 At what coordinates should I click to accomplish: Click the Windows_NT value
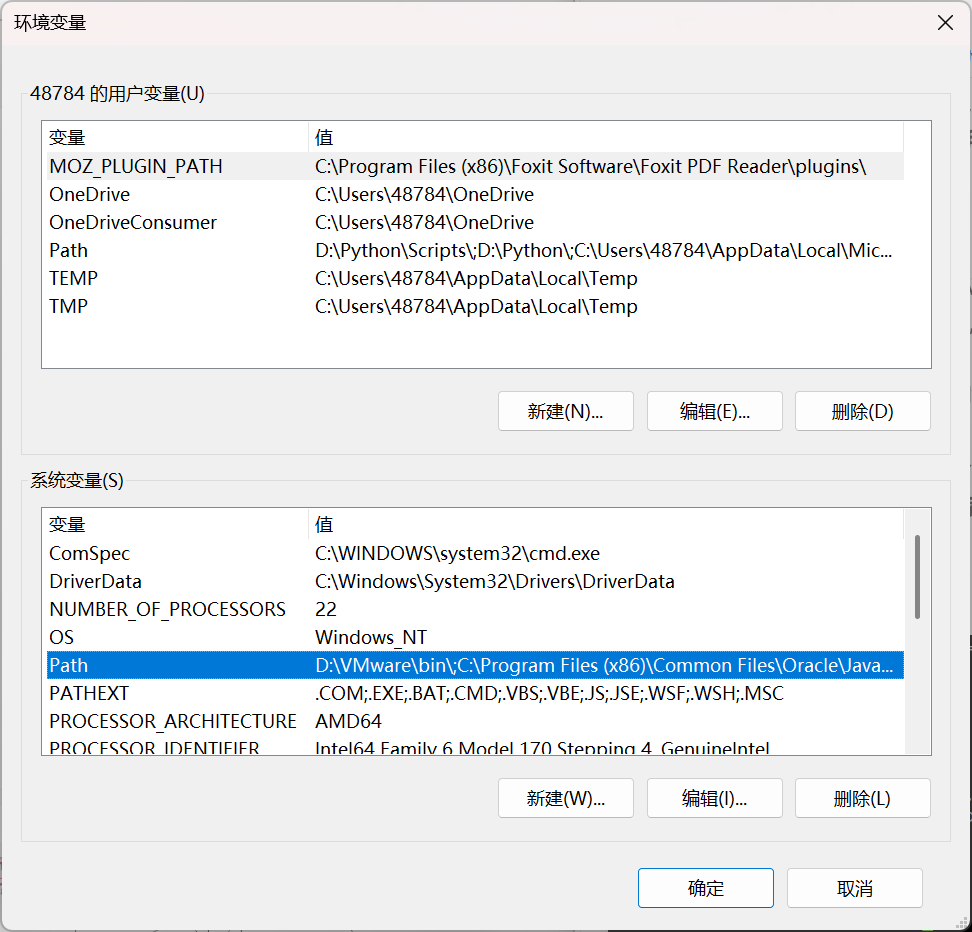[x=371, y=637]
